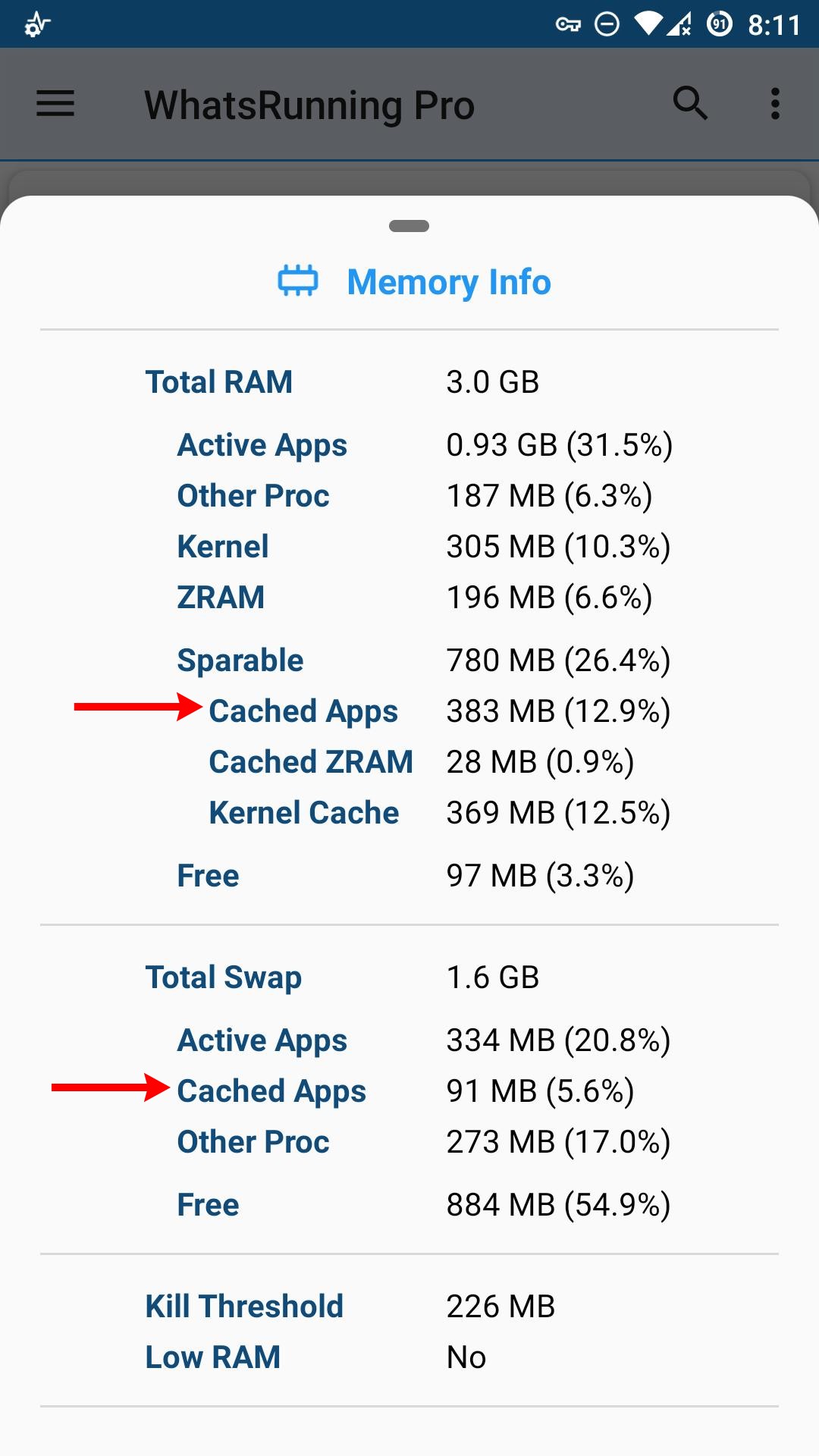Click the Kill Threshold label
819x1456 pixels.
[x=244, y=1306]
